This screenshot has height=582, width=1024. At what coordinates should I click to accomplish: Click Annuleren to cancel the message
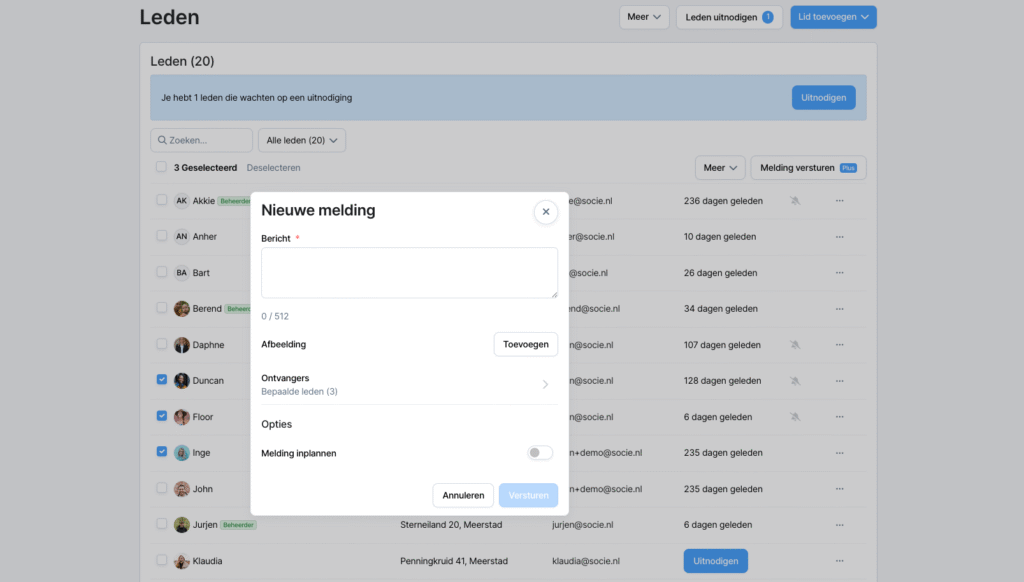pos(463,495)
